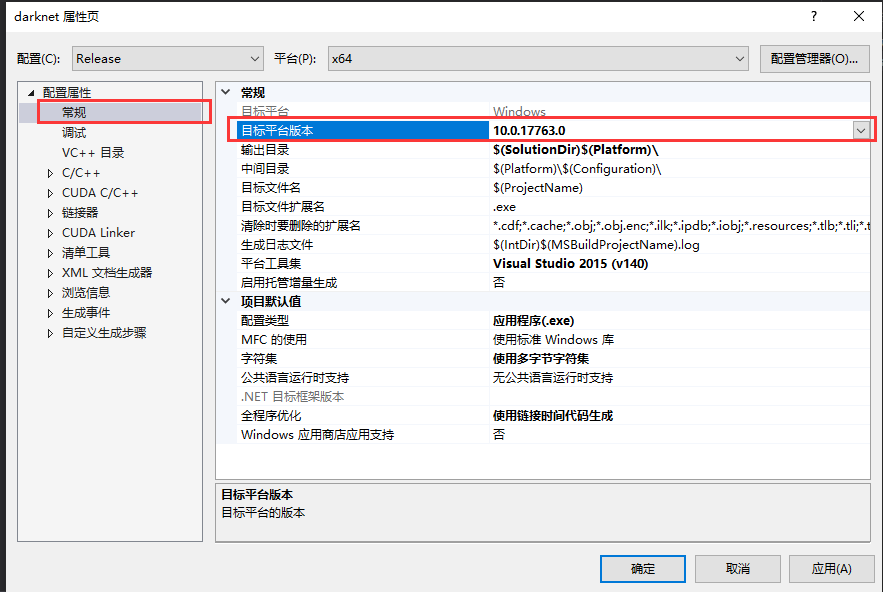
Task: Click the $(Platform)\$(Configuration)\ value
Action: point(577,169)
